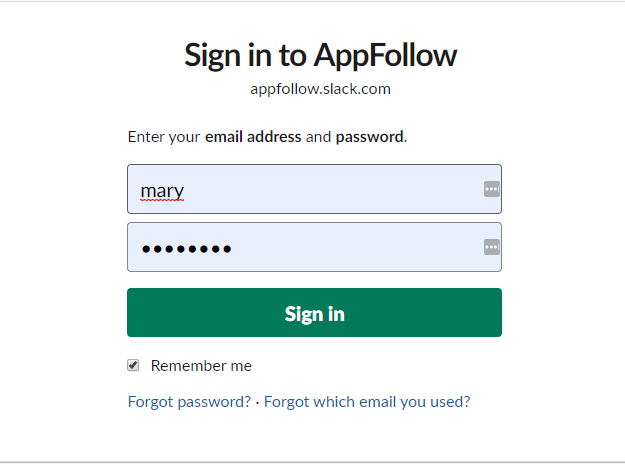Image resolution: width=625 pixels, height=464 pixels.
Task: Click the "Sign in to AppFollow" heading
Action: 320,55
